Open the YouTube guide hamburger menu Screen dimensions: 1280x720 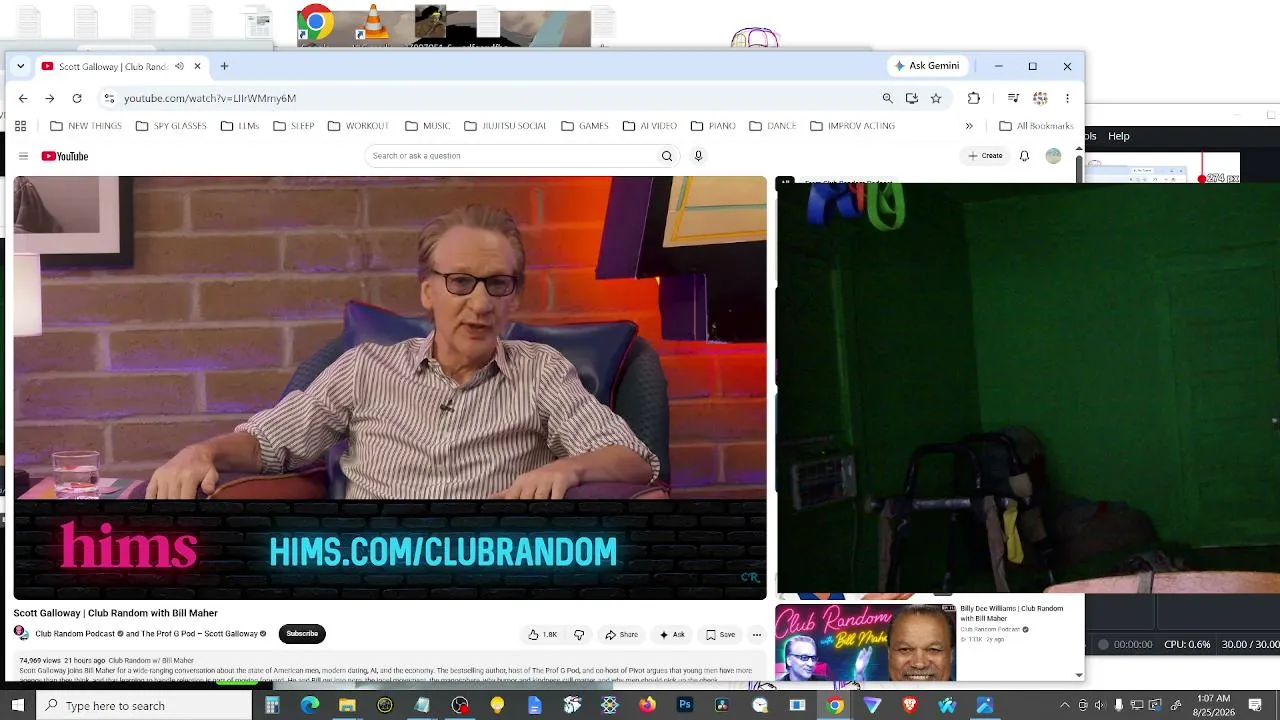23,156
